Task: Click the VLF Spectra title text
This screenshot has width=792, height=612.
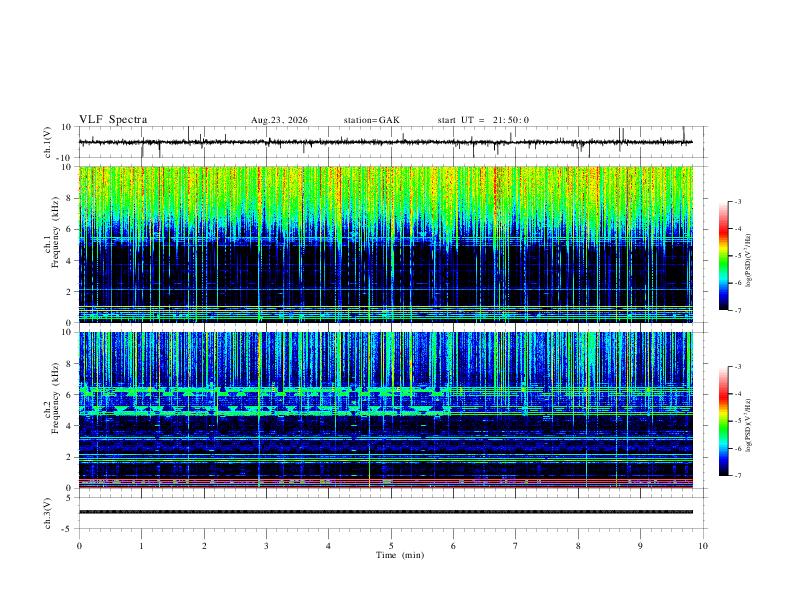Action: click(113, 120)
